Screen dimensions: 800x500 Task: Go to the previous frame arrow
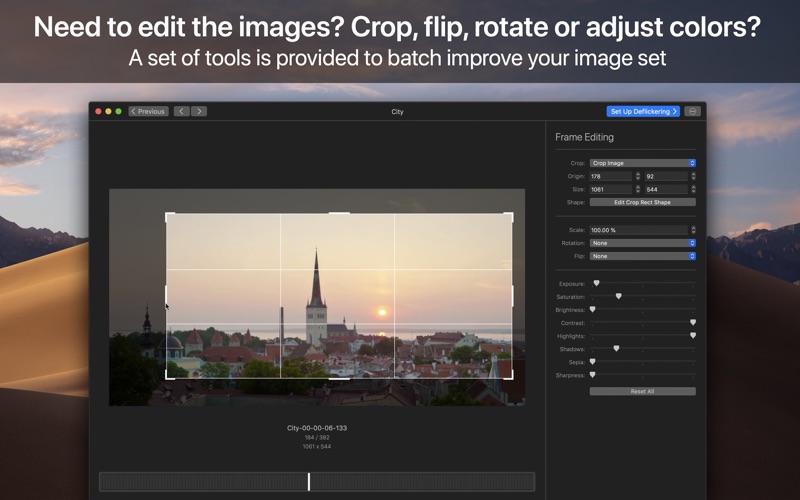(x=182, y=111)
